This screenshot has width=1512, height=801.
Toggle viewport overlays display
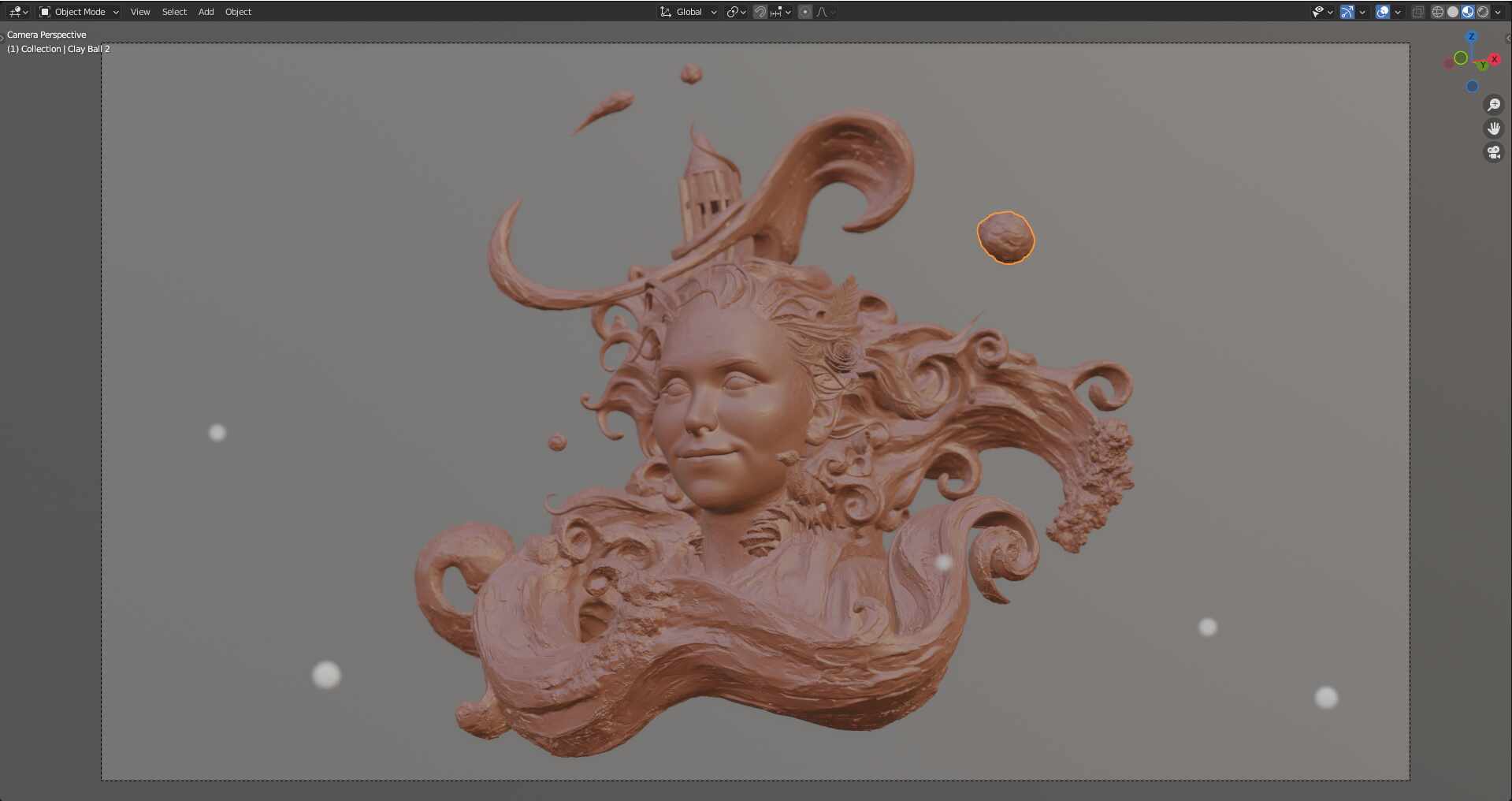1382,12
